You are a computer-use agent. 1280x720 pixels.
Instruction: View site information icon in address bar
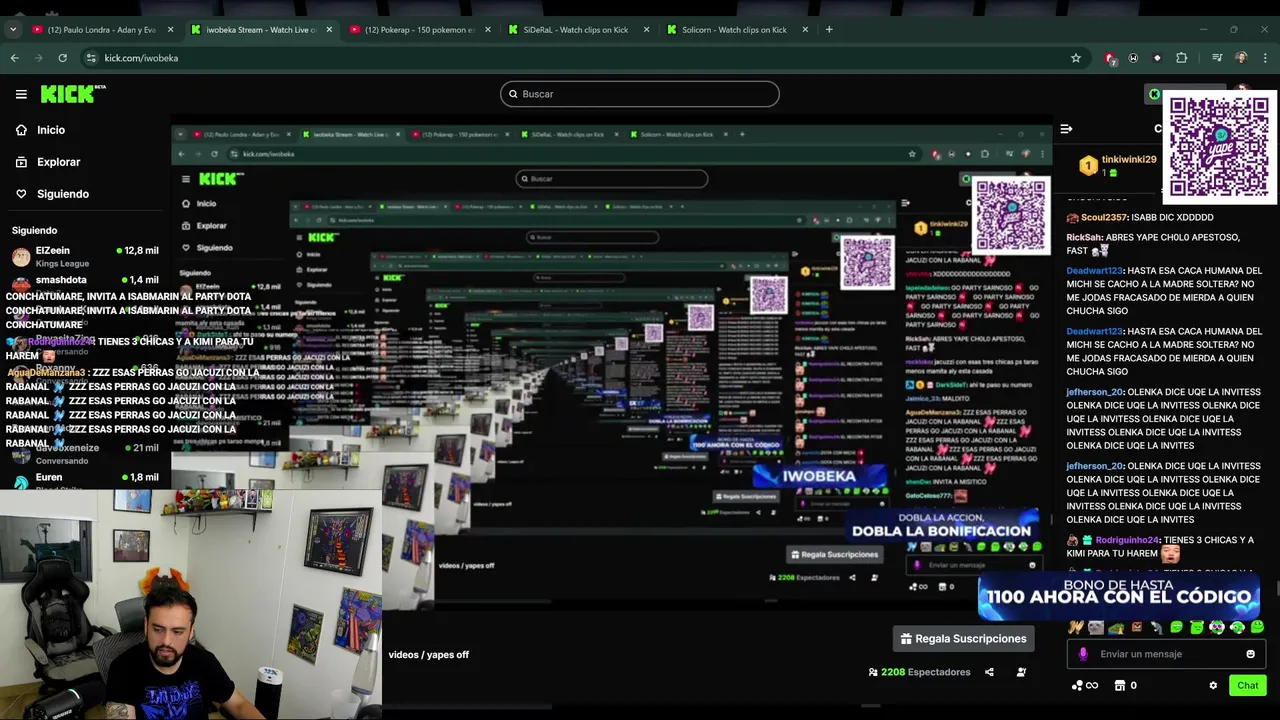(91, 58)
